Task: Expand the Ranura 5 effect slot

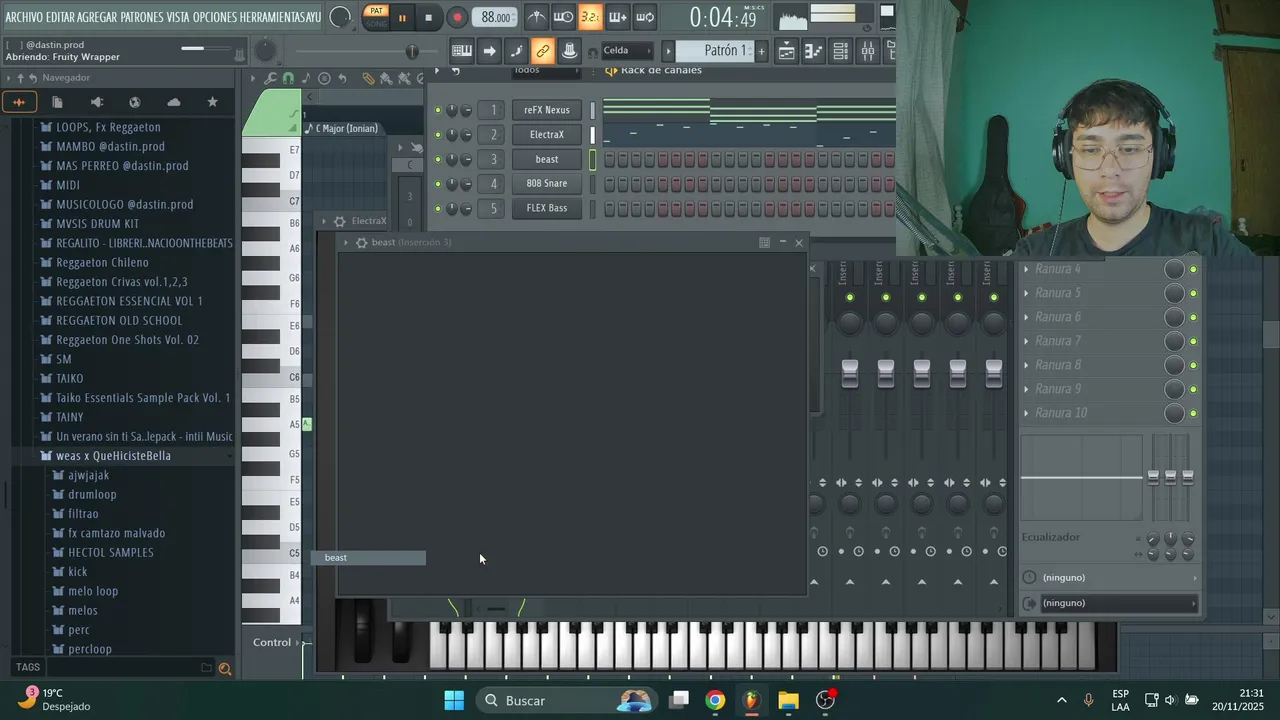Action: click(x=1026, y=293)
